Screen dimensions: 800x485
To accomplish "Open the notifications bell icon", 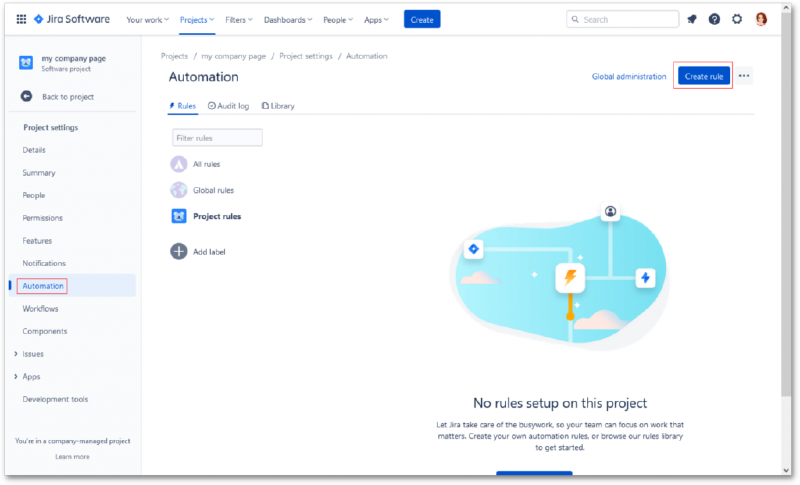I will 692,19.
